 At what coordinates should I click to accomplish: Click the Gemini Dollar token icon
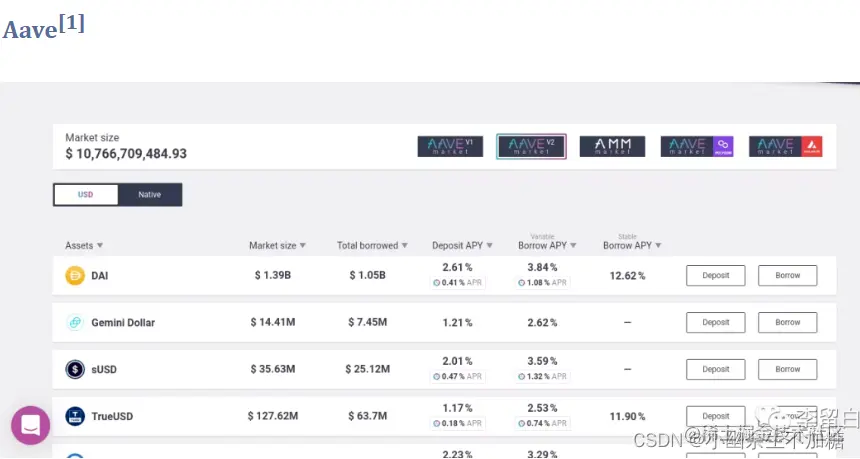tap(75, 322)
